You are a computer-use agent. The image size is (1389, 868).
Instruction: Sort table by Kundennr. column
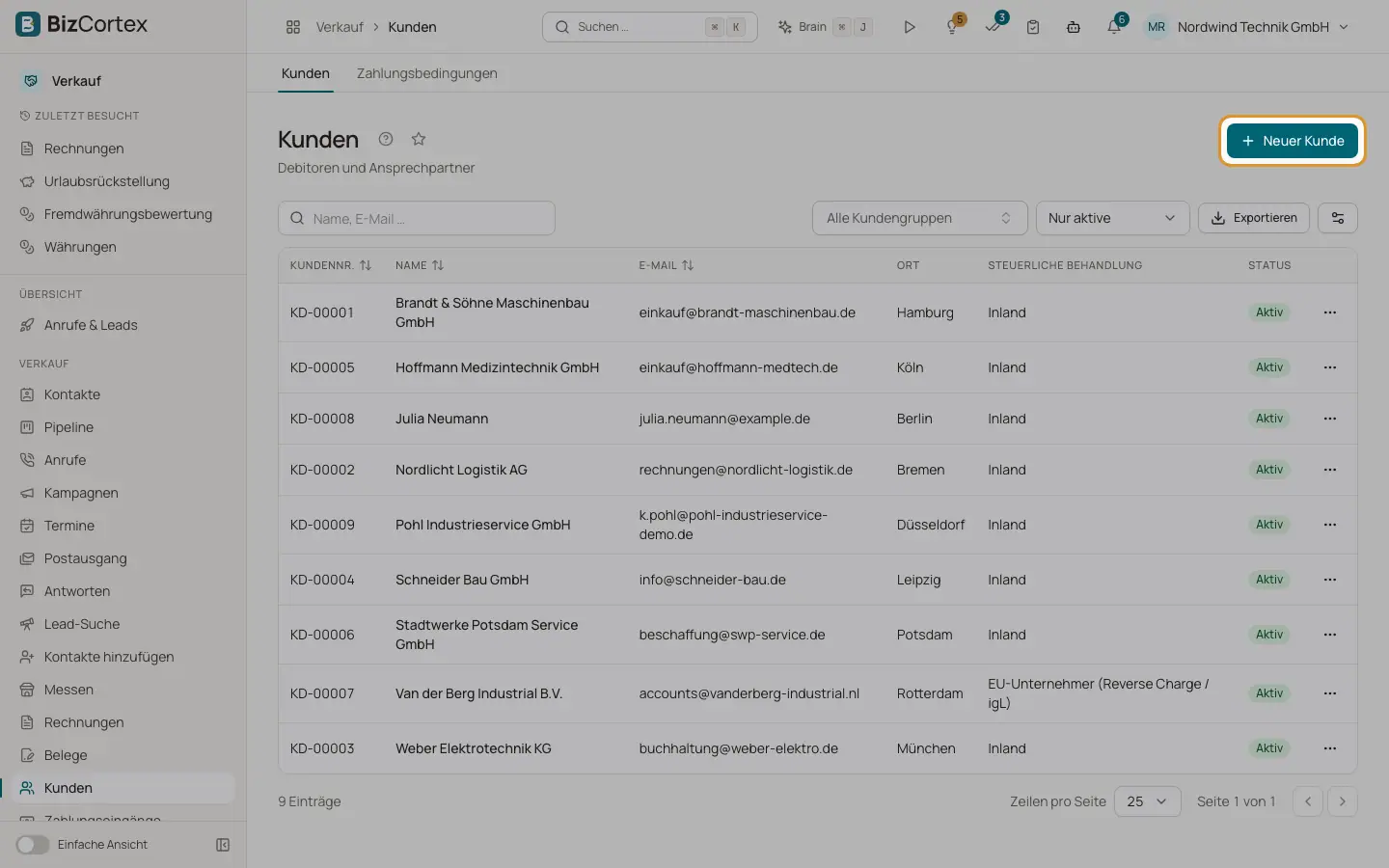[331, 265]
